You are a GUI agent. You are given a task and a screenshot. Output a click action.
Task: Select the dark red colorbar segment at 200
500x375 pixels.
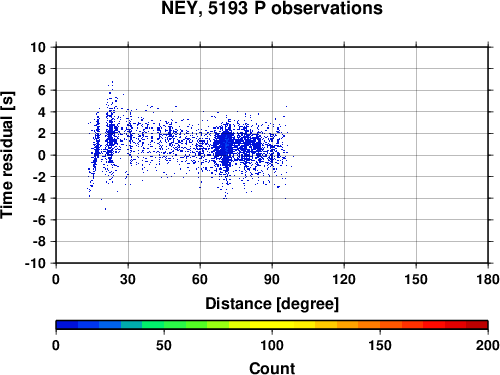click(477, 325)
